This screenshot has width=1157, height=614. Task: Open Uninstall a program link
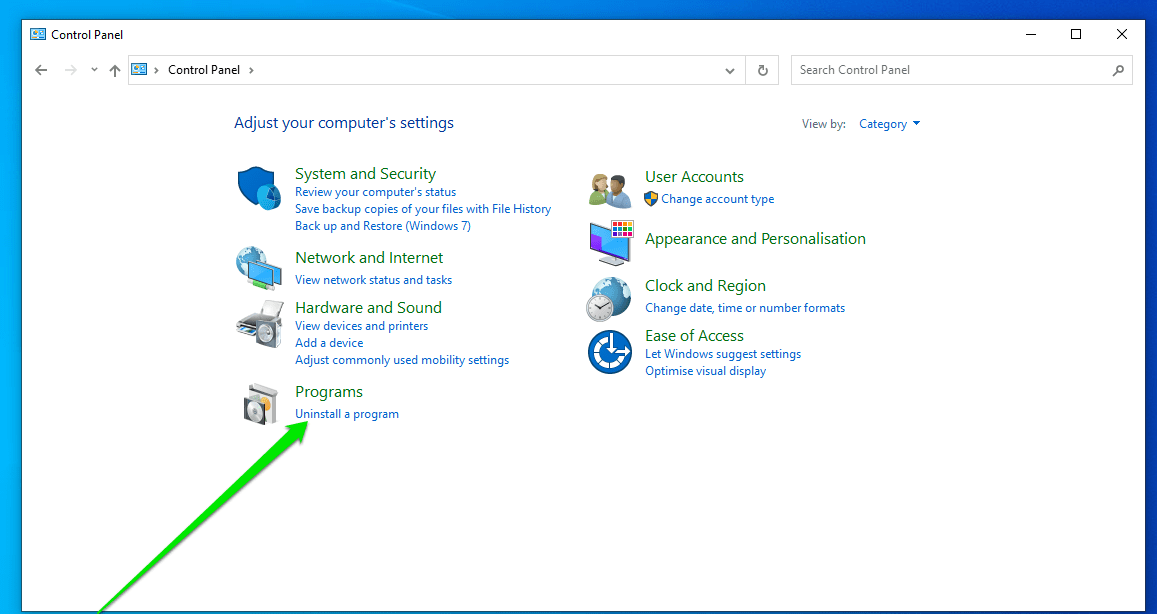coord(347,414)
